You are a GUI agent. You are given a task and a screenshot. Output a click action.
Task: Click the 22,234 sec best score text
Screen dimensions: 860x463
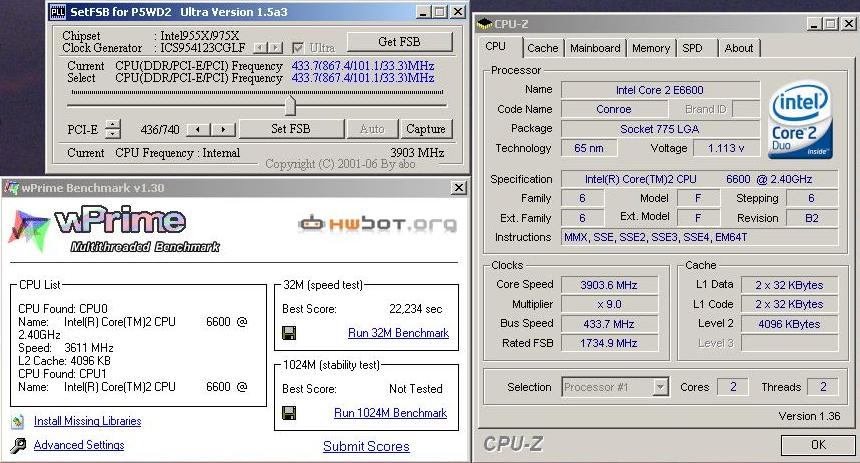click(x=416, y=309)
